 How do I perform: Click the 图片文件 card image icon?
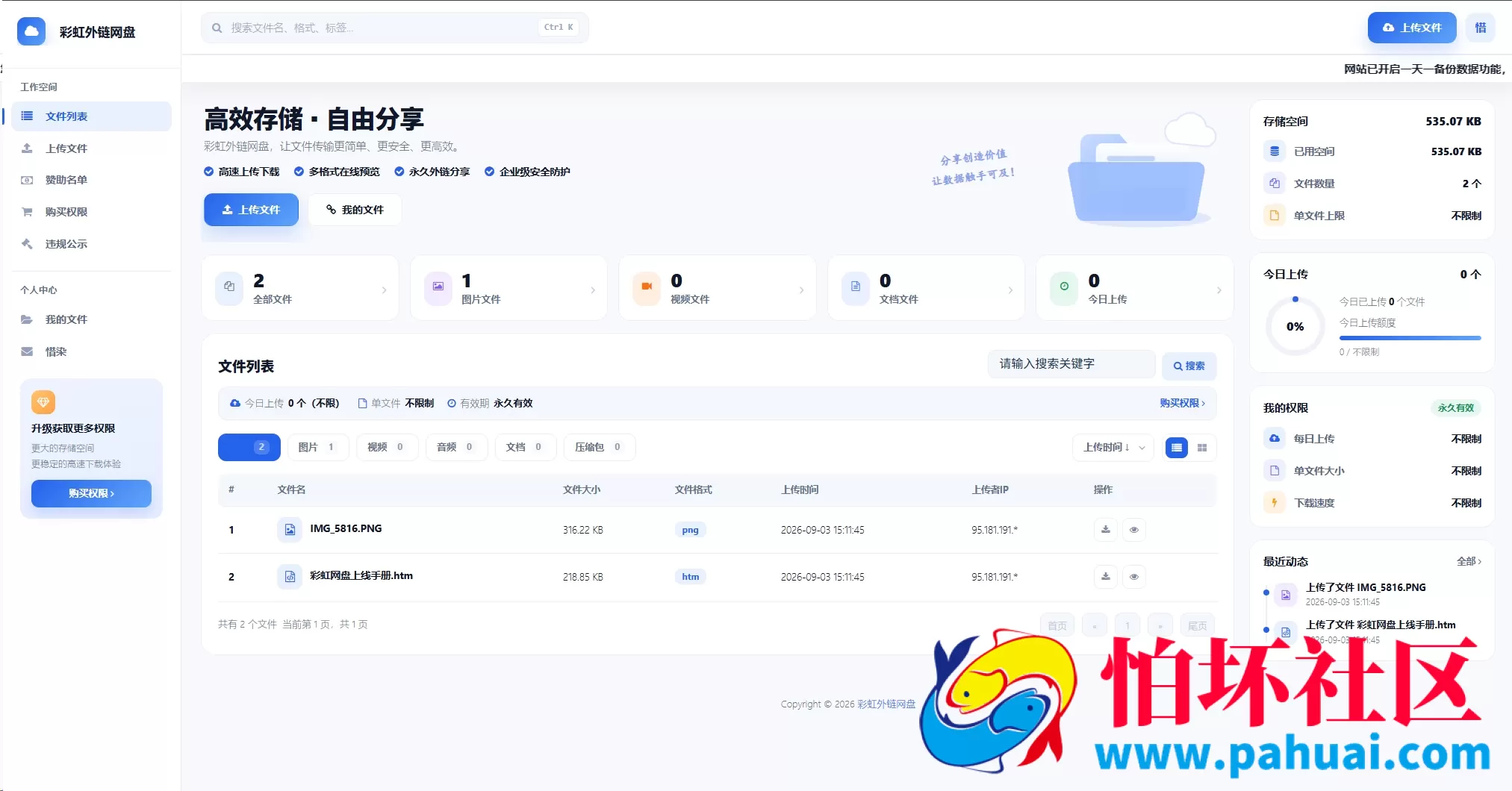438,287
